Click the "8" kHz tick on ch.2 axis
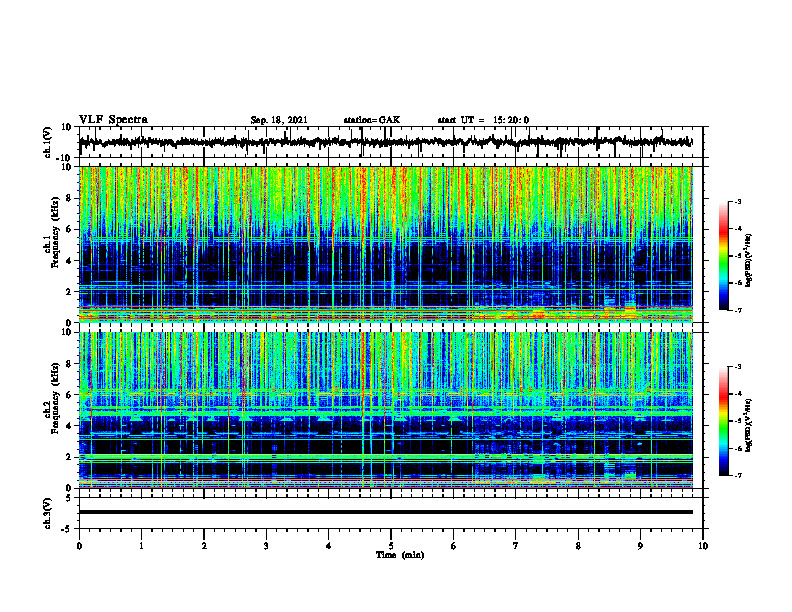Image resolution: width=792 pixels, height=612 pixels. (x=69, y=364)
